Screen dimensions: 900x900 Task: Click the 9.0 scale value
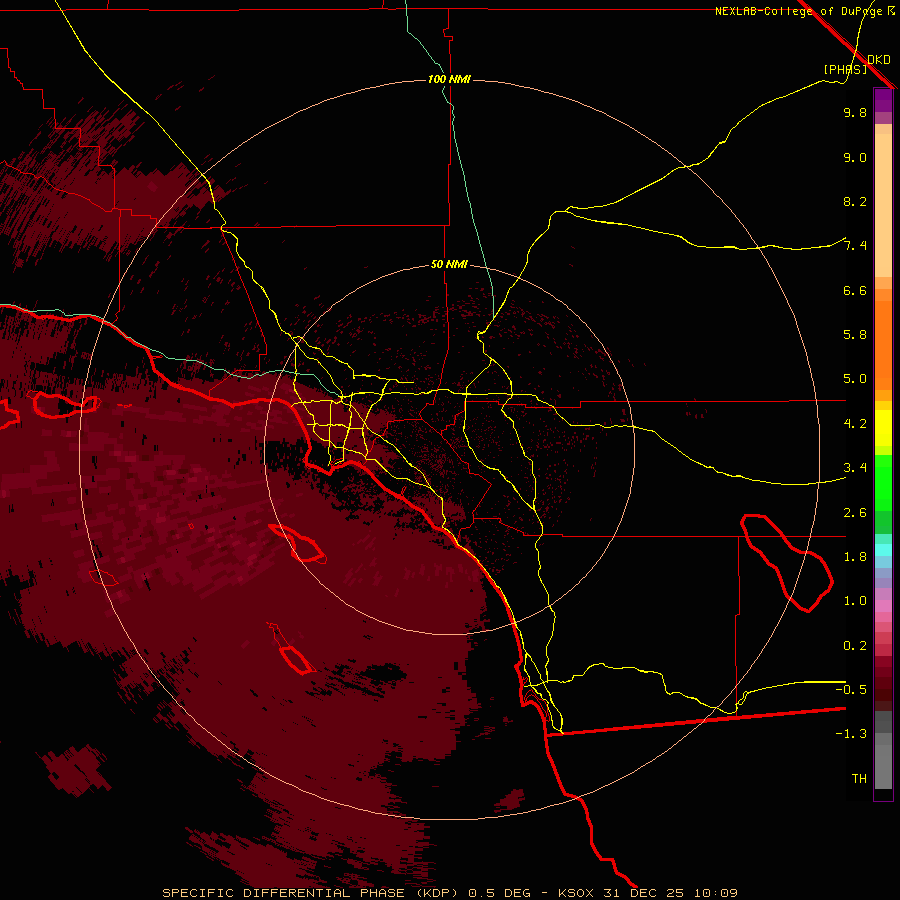(x=855, y=157)
